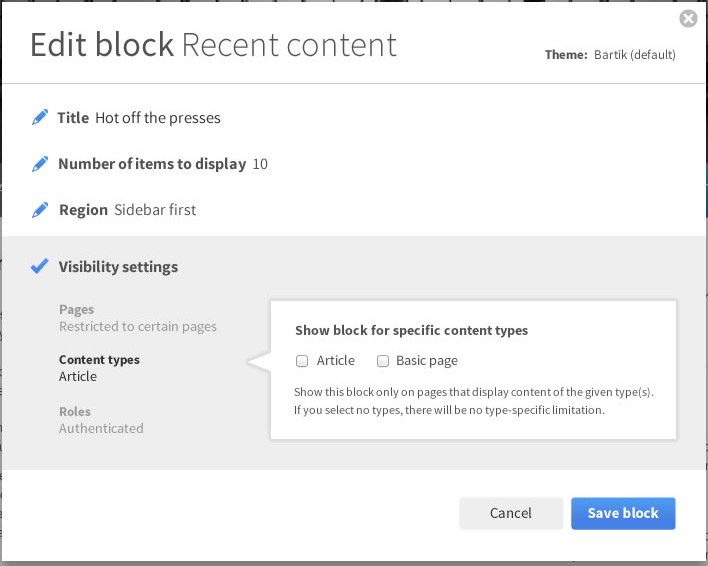Image resolution: width=708 pixels, height=566 pixels.
Task: Click the Bartik (default) theme label
Action: coord(634,55)
